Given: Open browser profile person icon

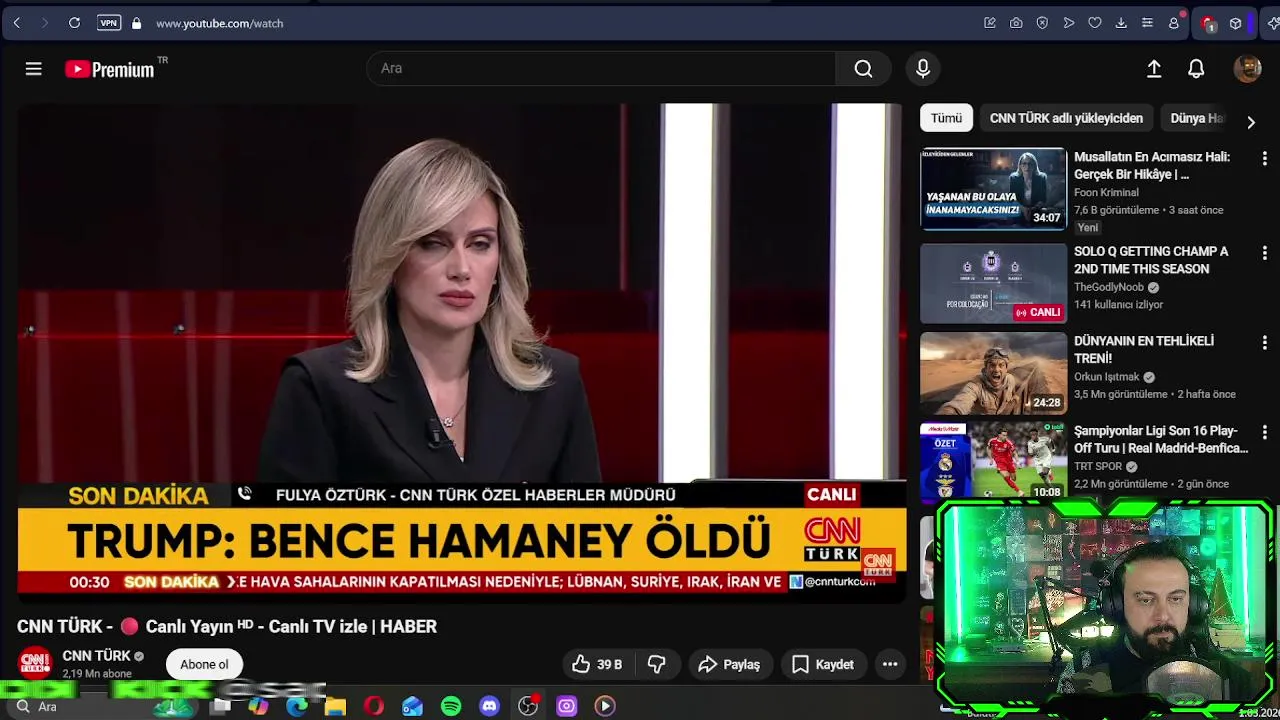Looking at the screenshot, I should click(1174, 23).
